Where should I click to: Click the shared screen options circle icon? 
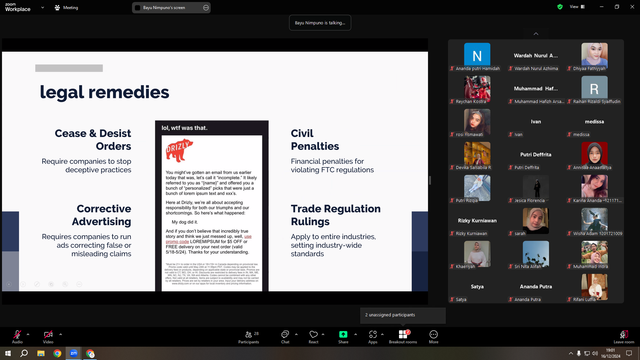(x=206, y=7)
